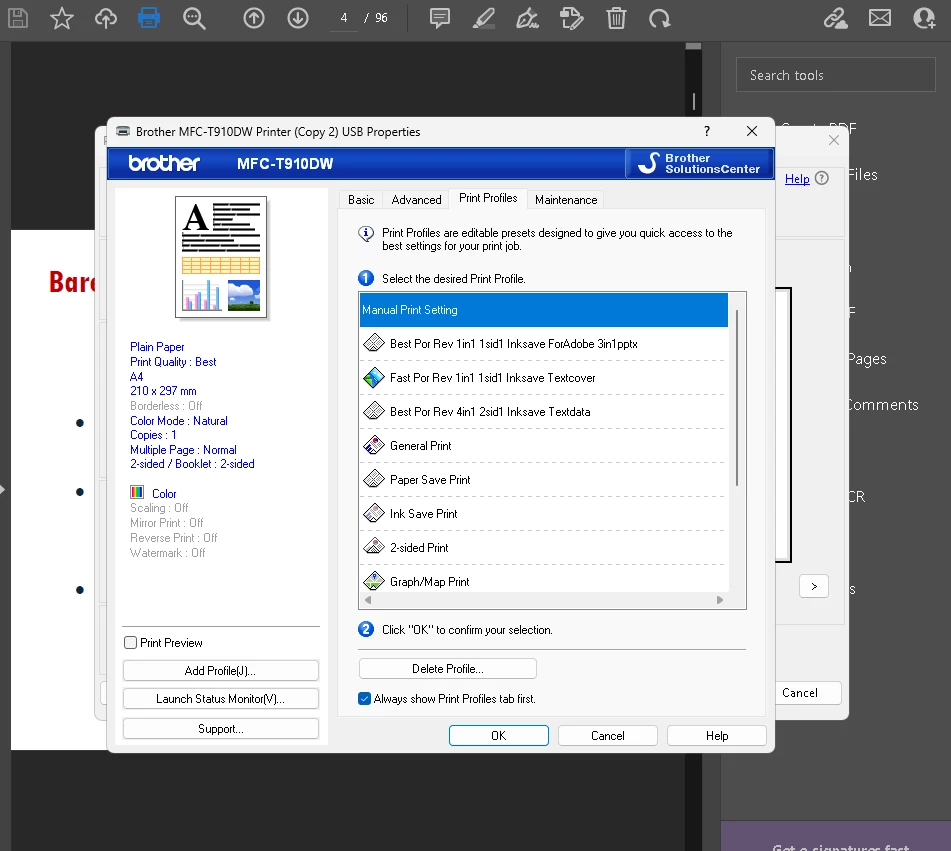Go to previous page with up arrow icon
This screenshot has height=851, width=951.
tap(254, 18)
